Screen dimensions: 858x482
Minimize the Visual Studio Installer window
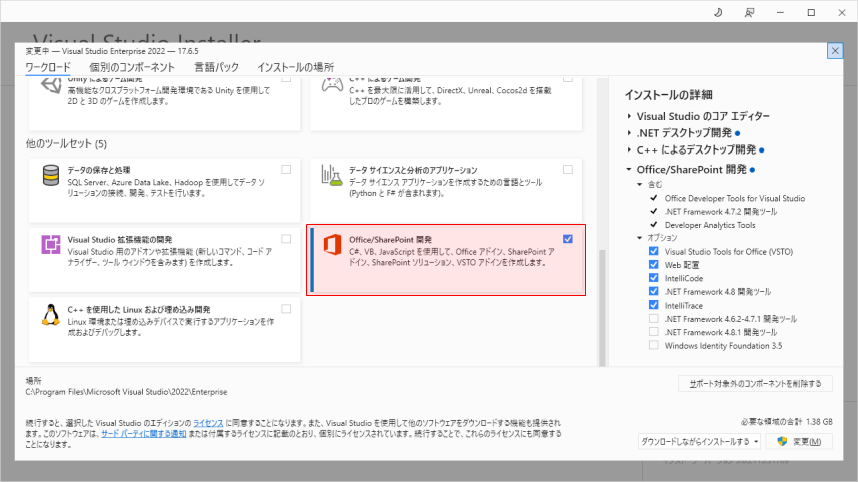click(x=780, y=12)
